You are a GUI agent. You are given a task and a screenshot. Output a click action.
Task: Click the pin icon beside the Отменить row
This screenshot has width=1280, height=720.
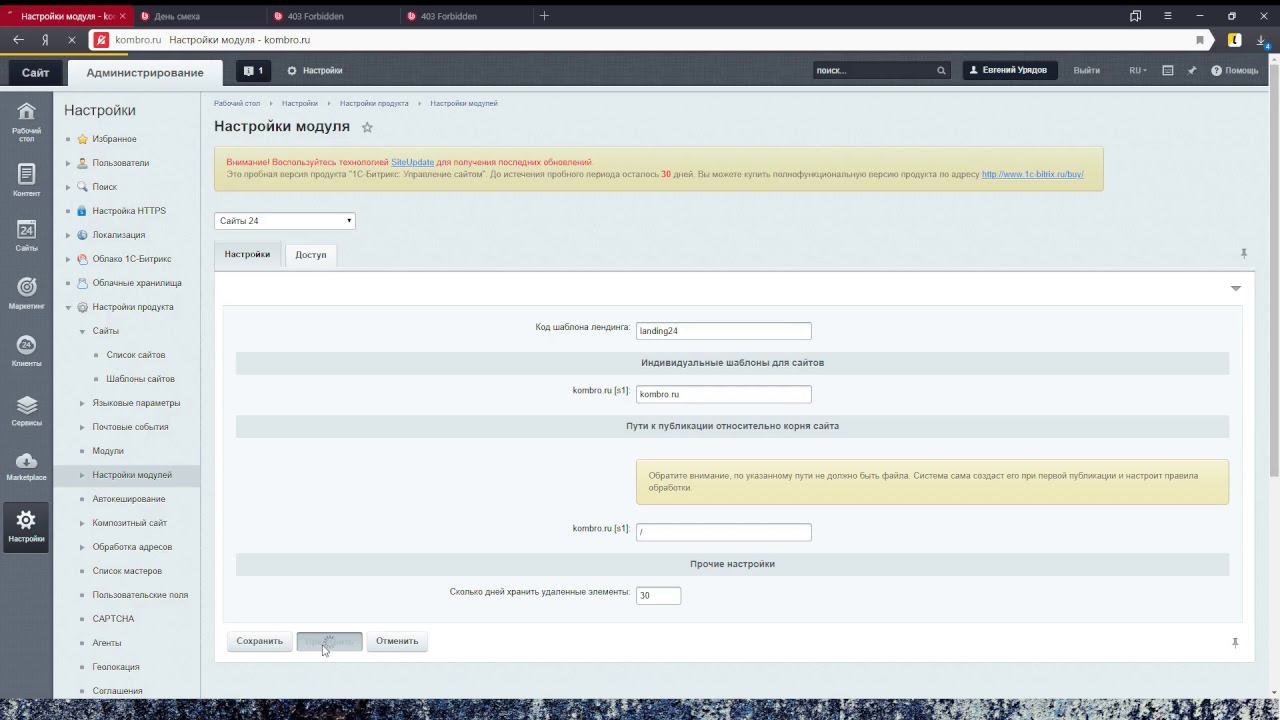click(x=1235, y=642)
